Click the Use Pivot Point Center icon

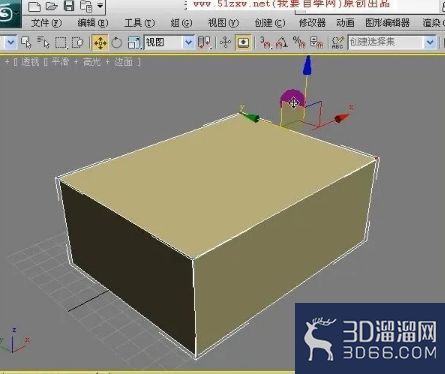click(x=204, y=43)
